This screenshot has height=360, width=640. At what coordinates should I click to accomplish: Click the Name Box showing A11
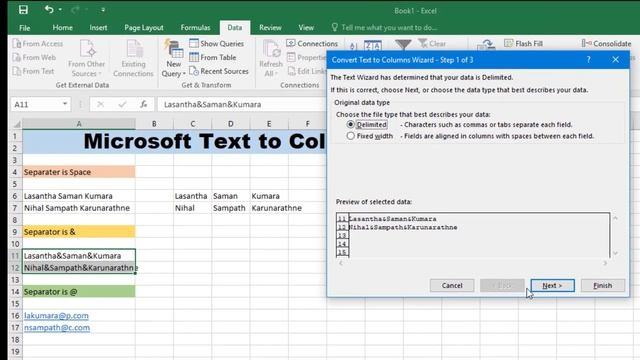[36, 104]
